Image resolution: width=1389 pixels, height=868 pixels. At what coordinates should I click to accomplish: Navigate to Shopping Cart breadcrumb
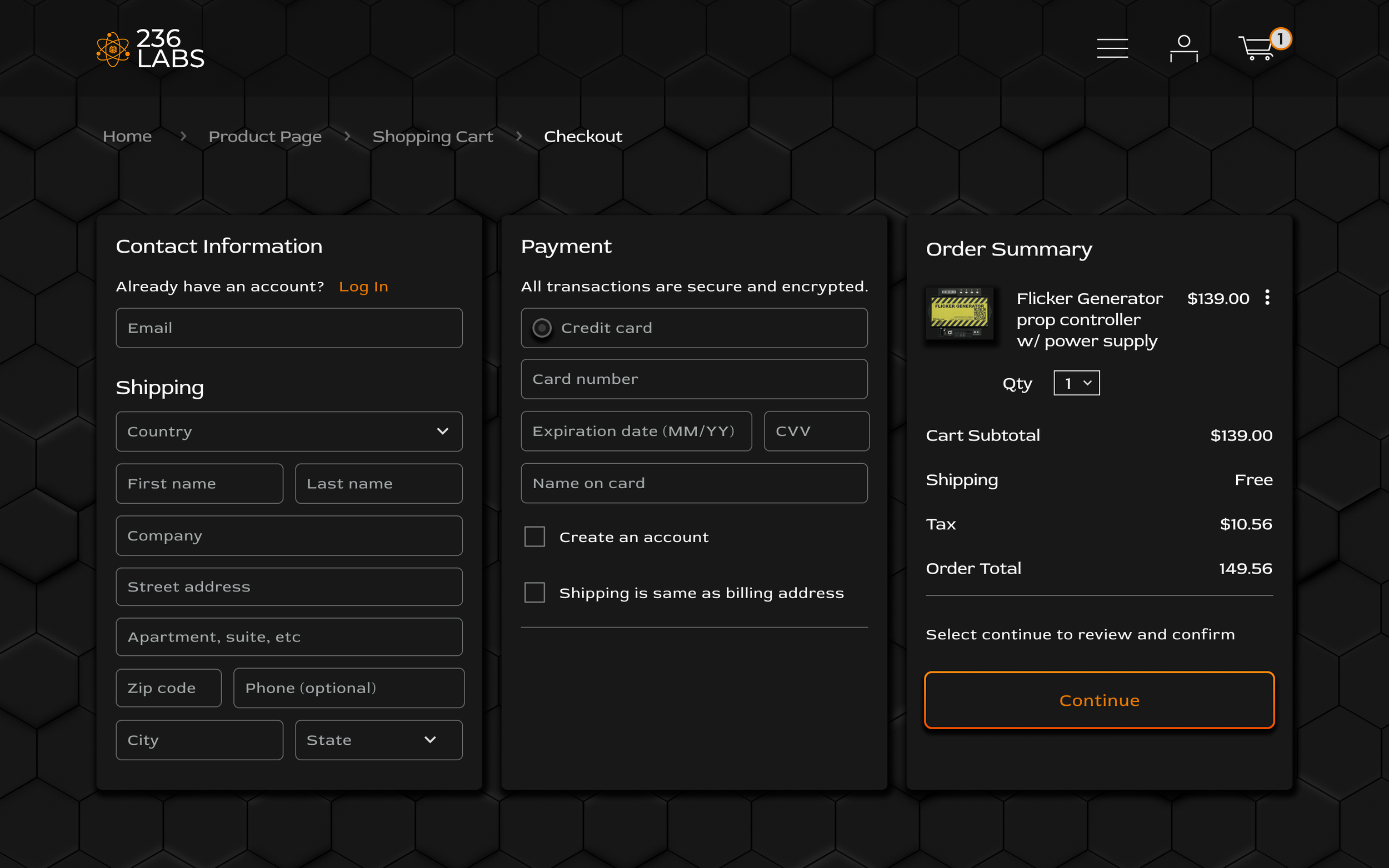(432, 137)
